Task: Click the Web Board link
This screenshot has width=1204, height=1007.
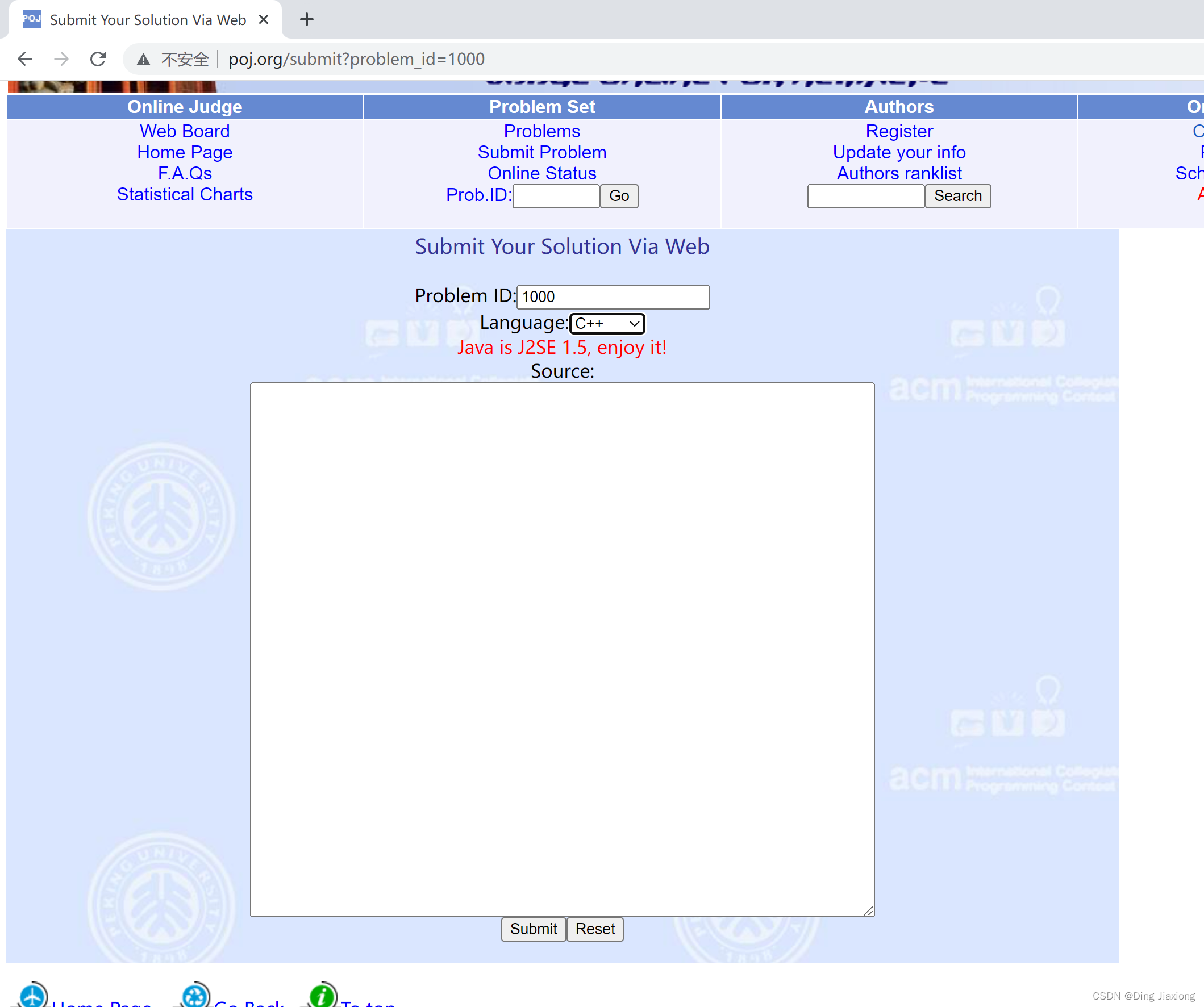Action: tap(185, 131)
